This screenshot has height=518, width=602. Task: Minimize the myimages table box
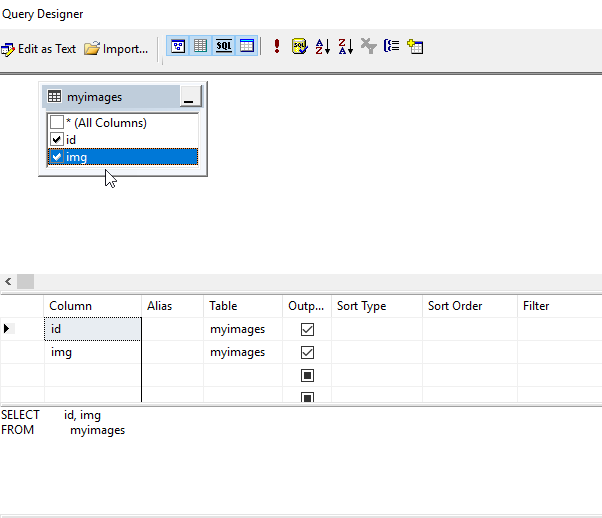190,97
